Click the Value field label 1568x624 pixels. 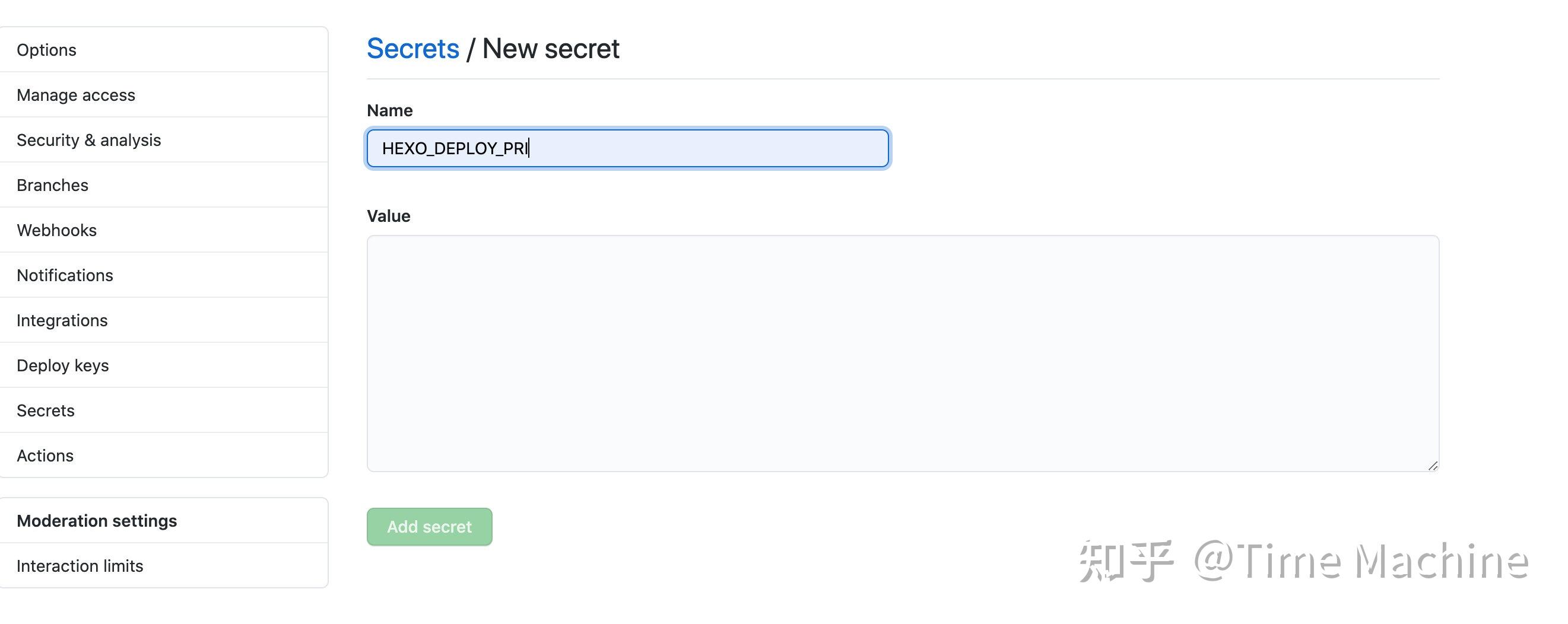coord(388,216)
